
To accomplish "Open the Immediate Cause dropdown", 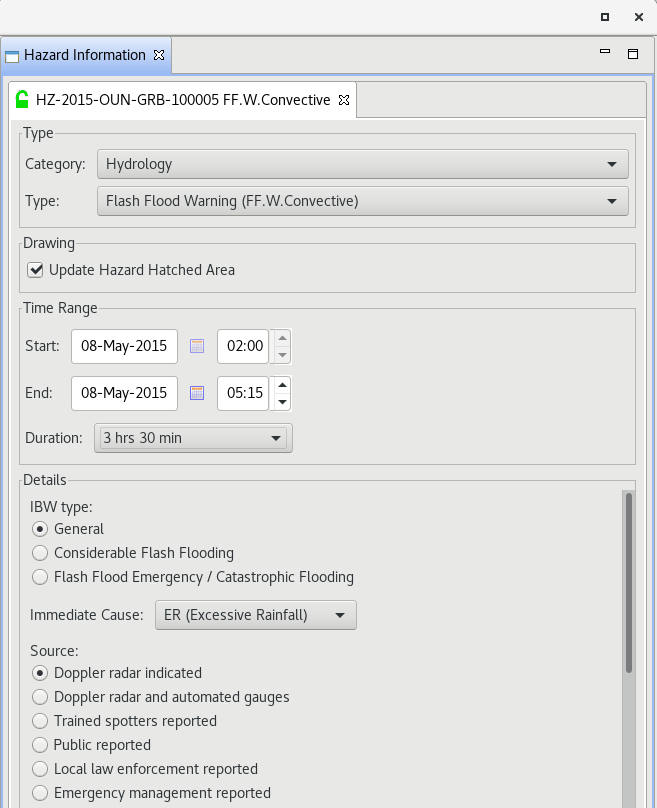I will pyautogui.click(x=256, y=615).
